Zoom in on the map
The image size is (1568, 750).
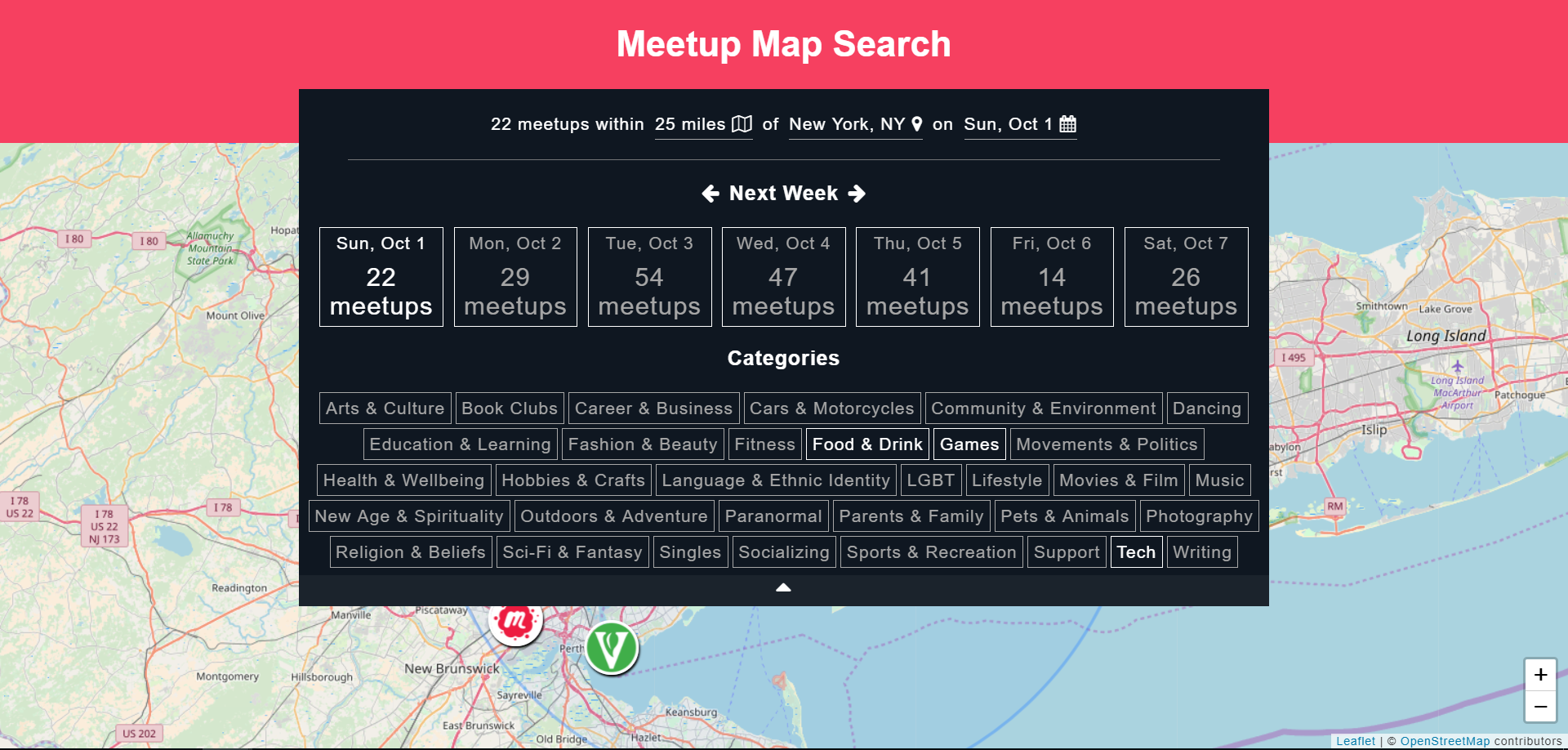[x=1540, y=675]
